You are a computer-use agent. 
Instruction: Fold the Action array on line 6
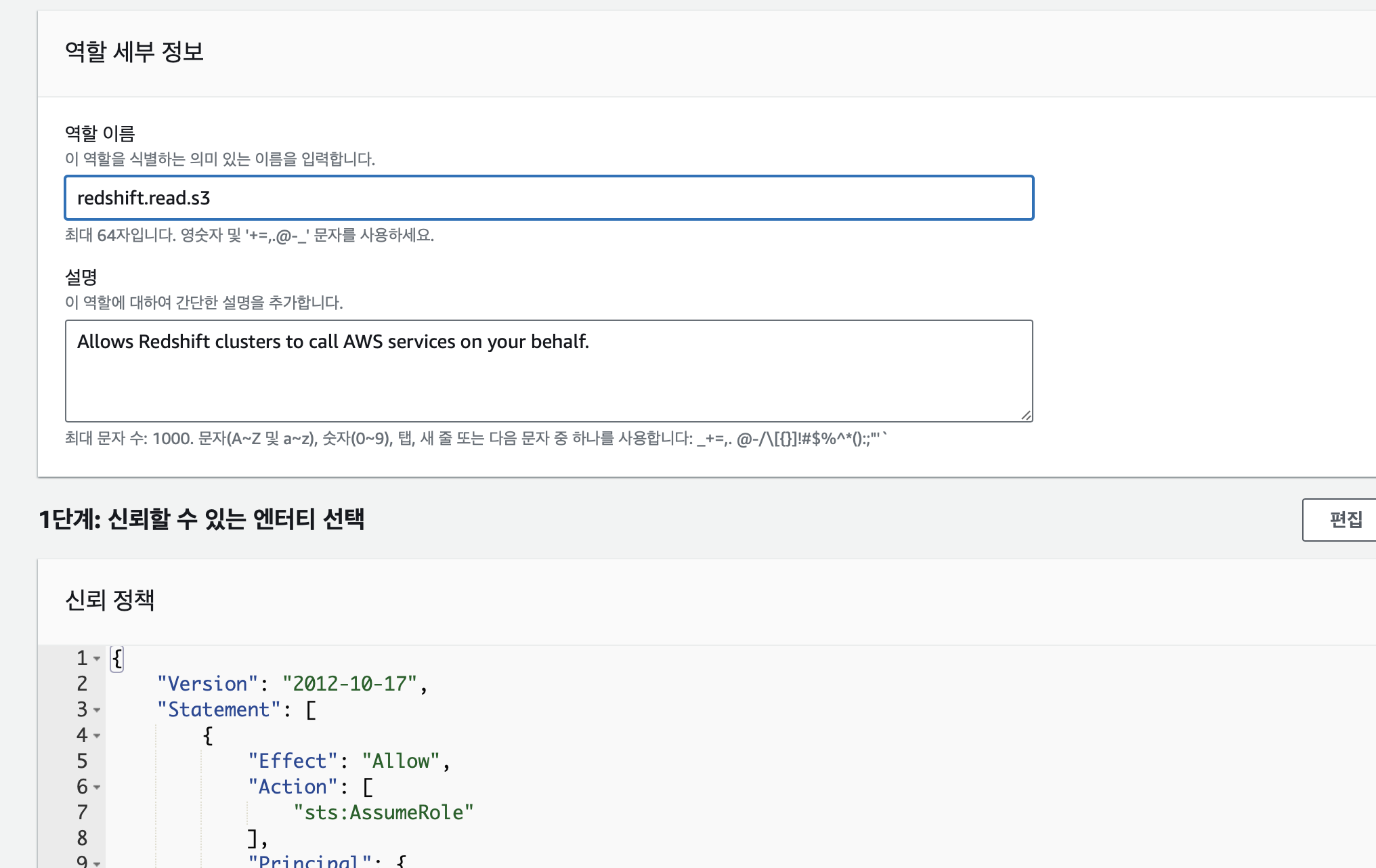97,787
